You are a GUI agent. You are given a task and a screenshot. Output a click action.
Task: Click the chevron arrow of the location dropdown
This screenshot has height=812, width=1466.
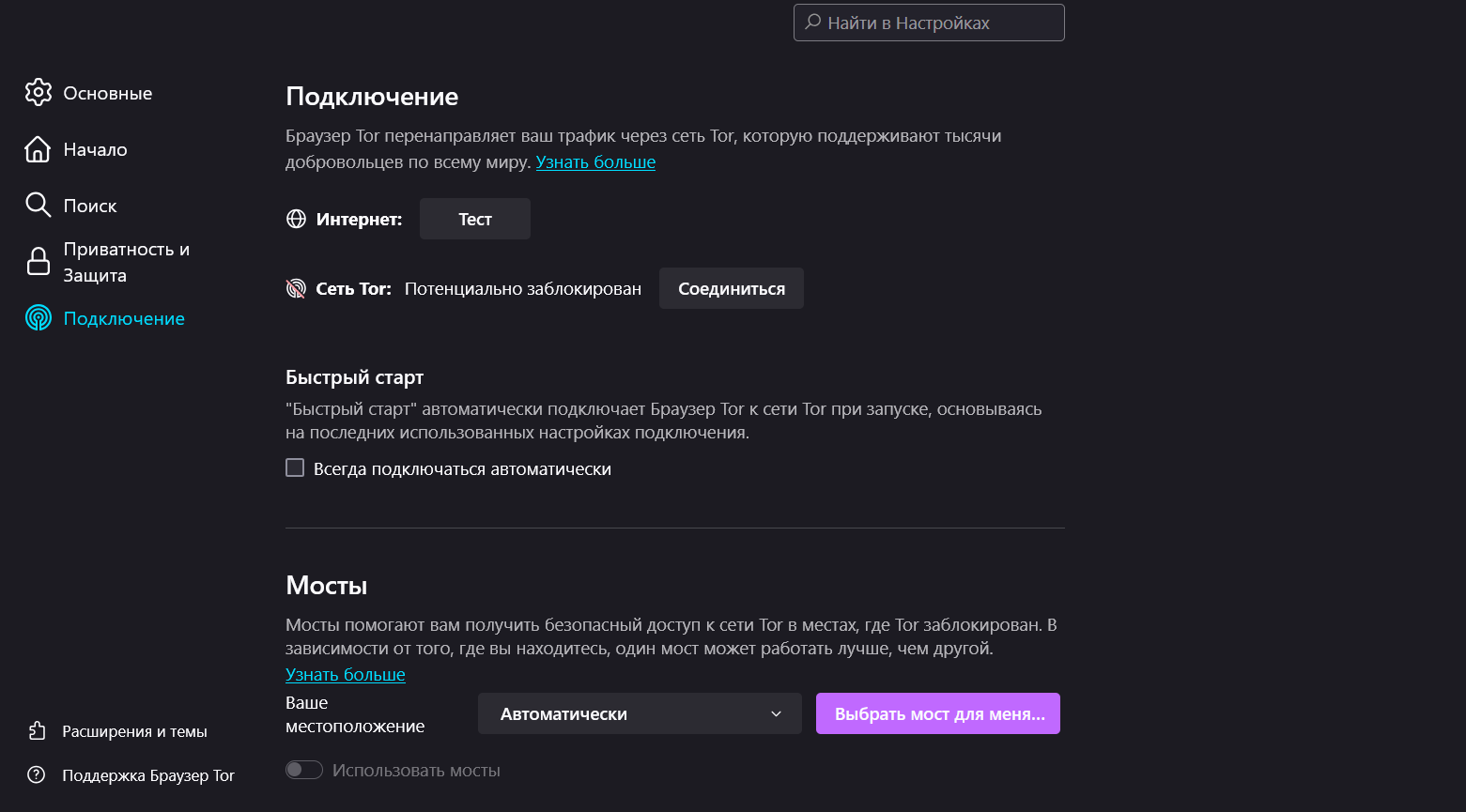point(776,713)
